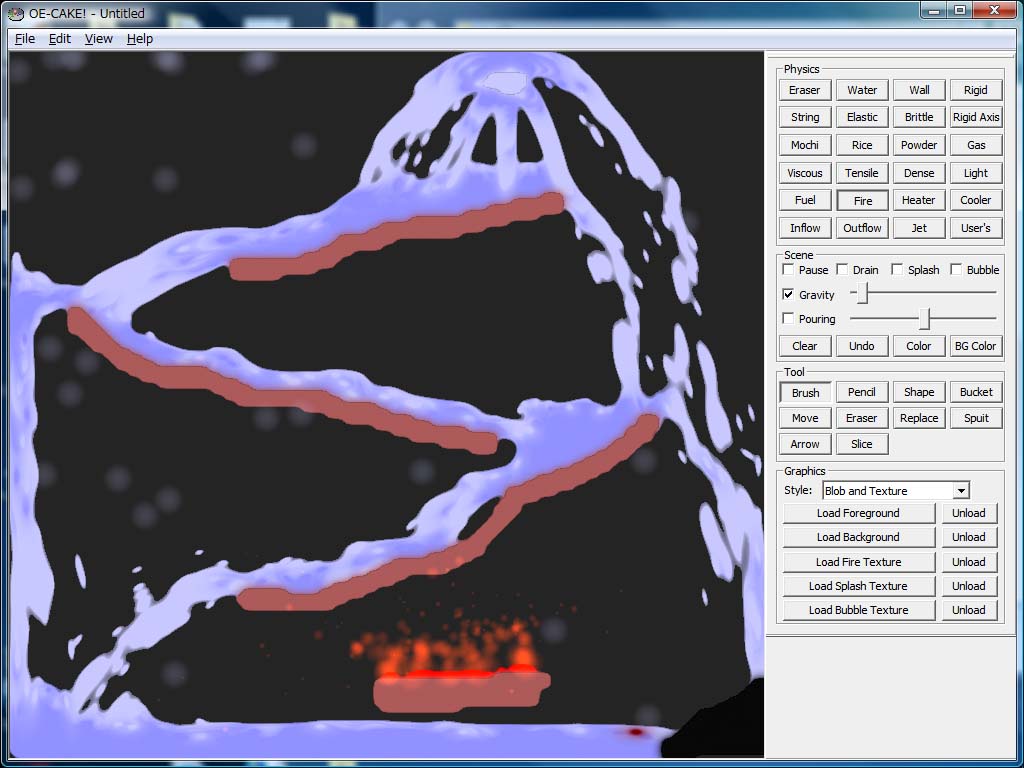
Task: Click Load Background button
Action: 858,537
